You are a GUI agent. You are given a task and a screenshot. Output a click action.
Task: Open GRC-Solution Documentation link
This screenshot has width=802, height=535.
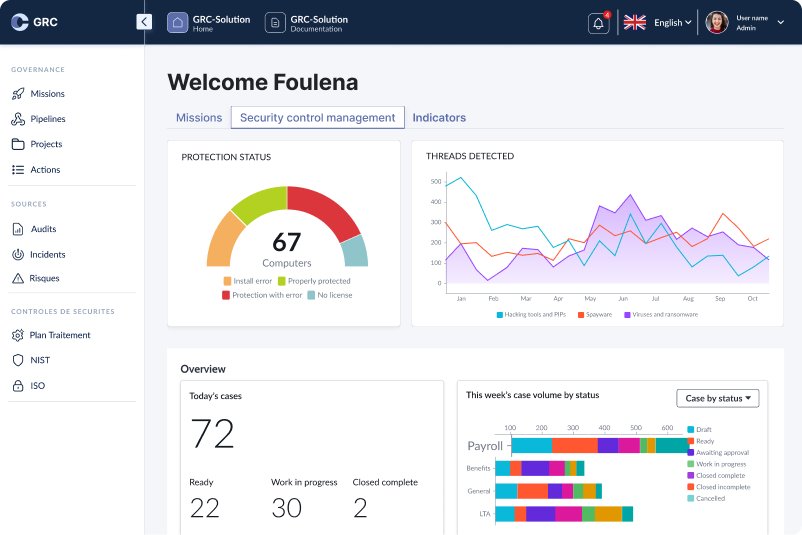[x=306, y=23]
